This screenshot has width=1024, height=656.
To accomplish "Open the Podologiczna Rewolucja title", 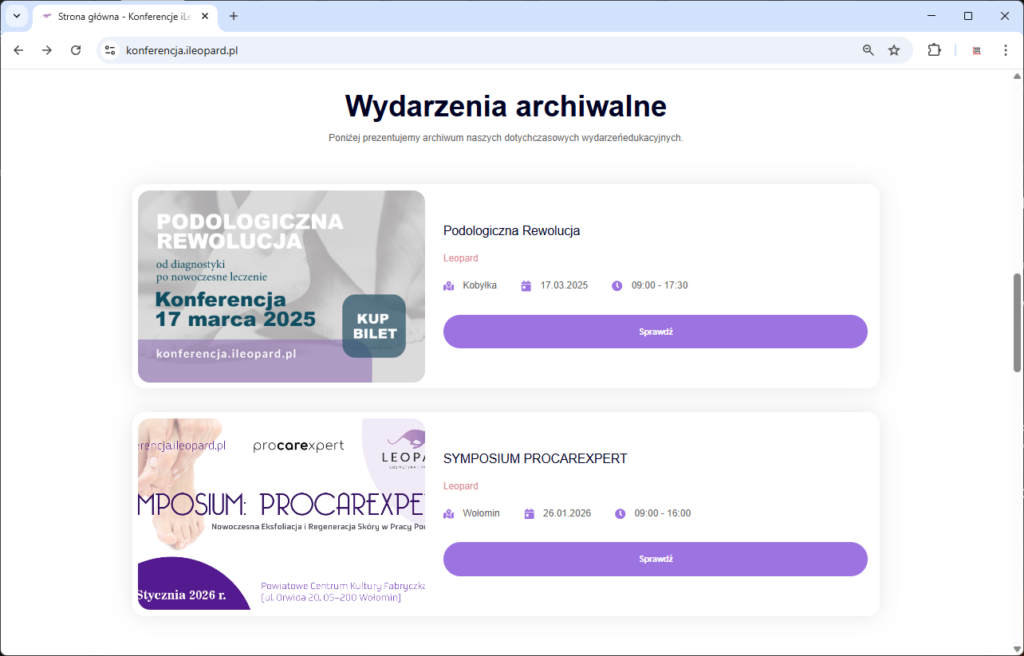I will [x=511, y=231].
